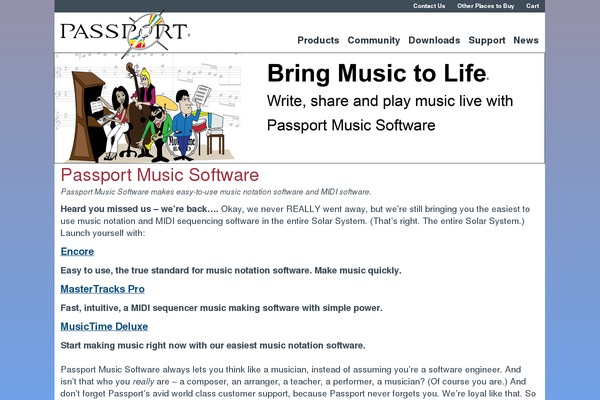Click the text 'Heard you missed us – we're back....'

(x=139, y=209)
